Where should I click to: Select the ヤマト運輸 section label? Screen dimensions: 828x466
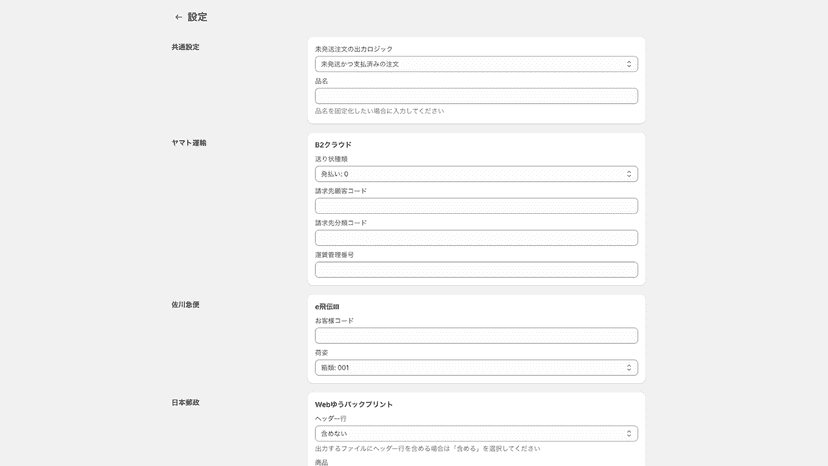click(189, 143)
